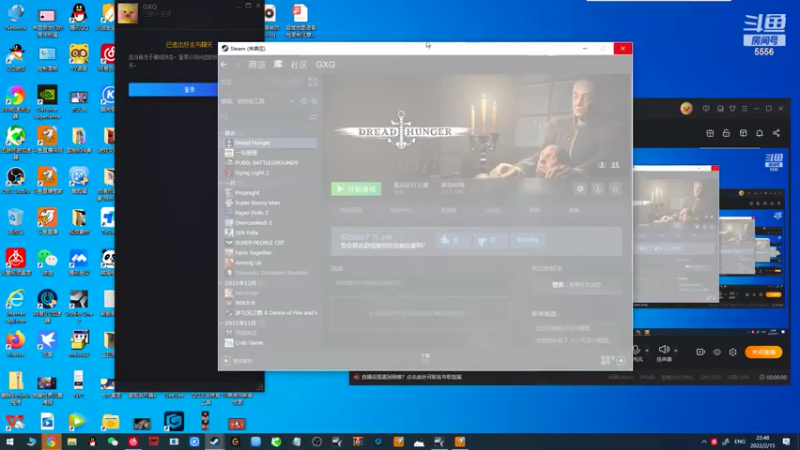Toggle the eye visibility icon in the streaming app

(717, 352)
